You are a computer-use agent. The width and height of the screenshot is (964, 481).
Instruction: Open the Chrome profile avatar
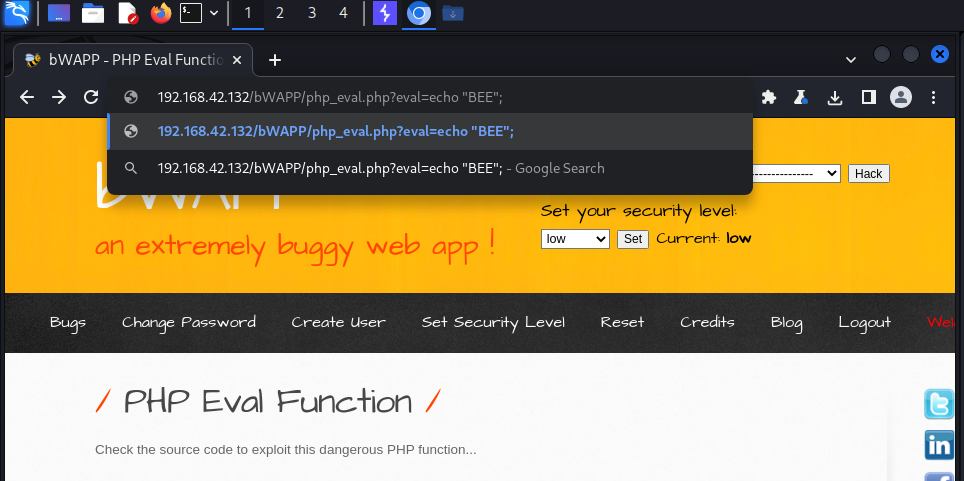point(901,97)
